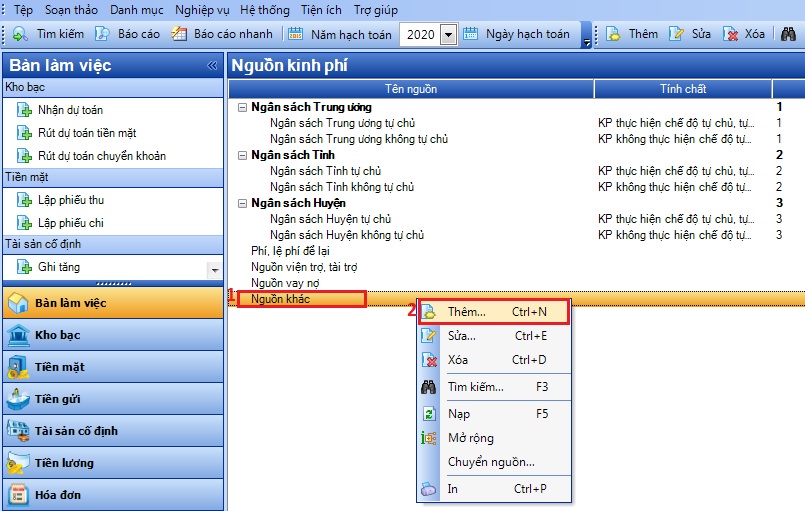Select the Nguồn viện trợ, tài trợ row
Screen dimensions: 805x511
click(516, 267)
